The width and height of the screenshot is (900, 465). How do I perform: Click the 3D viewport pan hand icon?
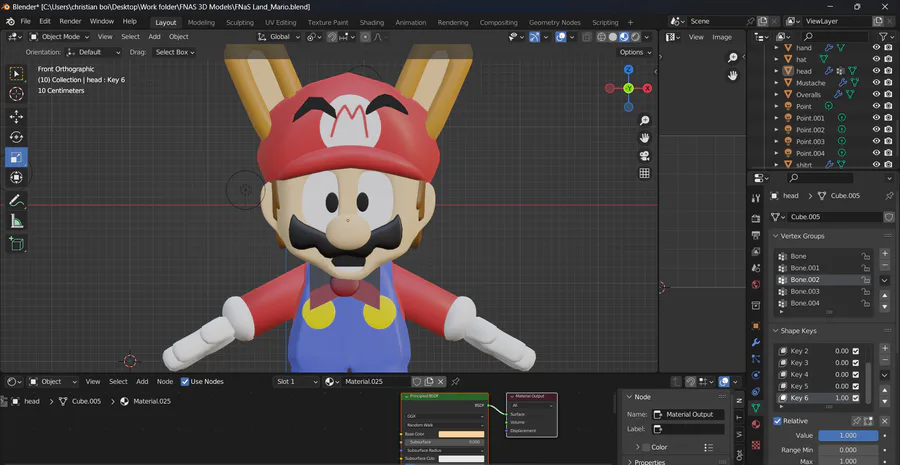[645, 138]
